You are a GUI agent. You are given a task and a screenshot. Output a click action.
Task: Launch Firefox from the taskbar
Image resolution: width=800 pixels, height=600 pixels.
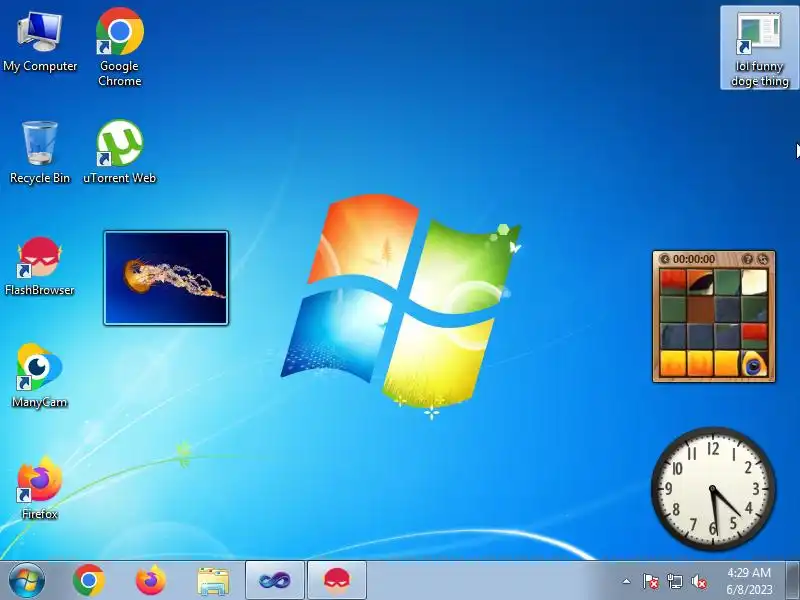click(151, 581)
